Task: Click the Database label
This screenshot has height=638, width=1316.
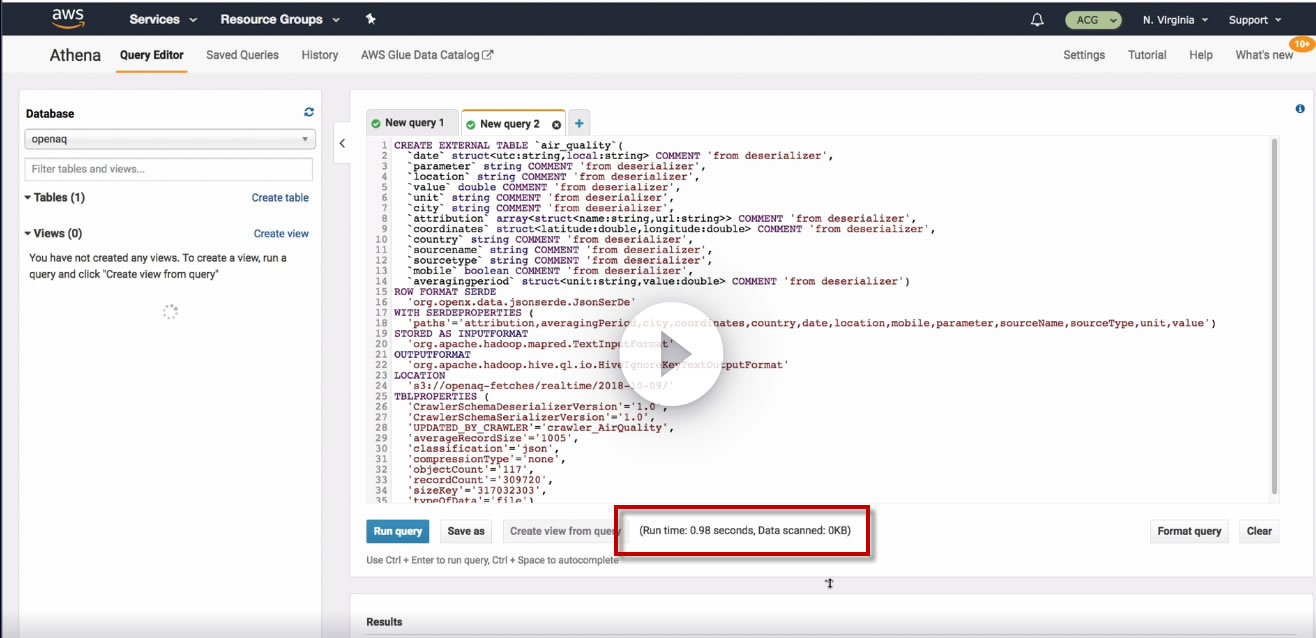Action: point(50,114)
